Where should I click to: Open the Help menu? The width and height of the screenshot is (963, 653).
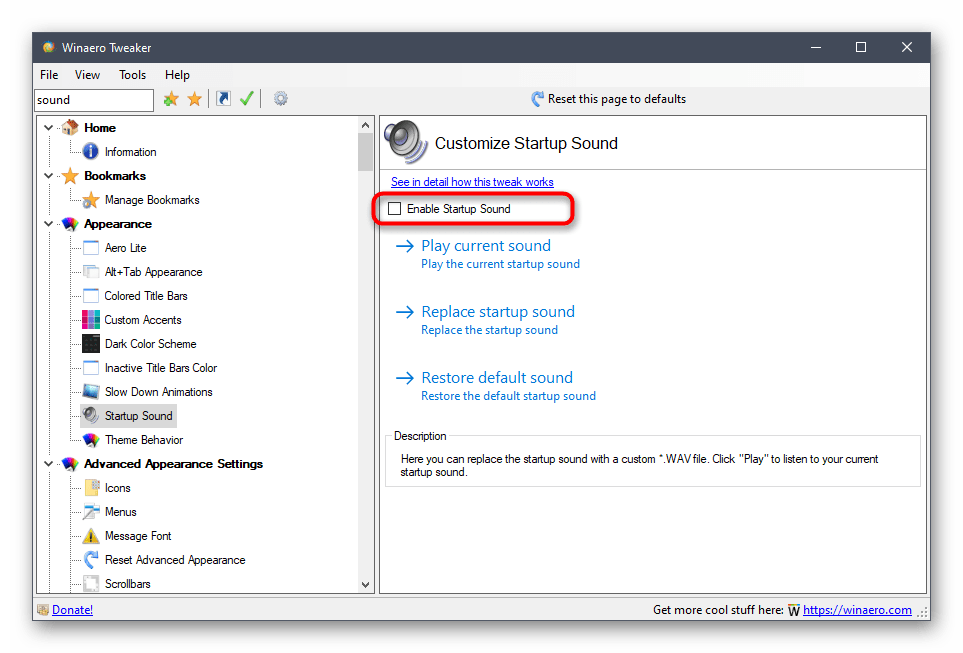tap(177, 75)
